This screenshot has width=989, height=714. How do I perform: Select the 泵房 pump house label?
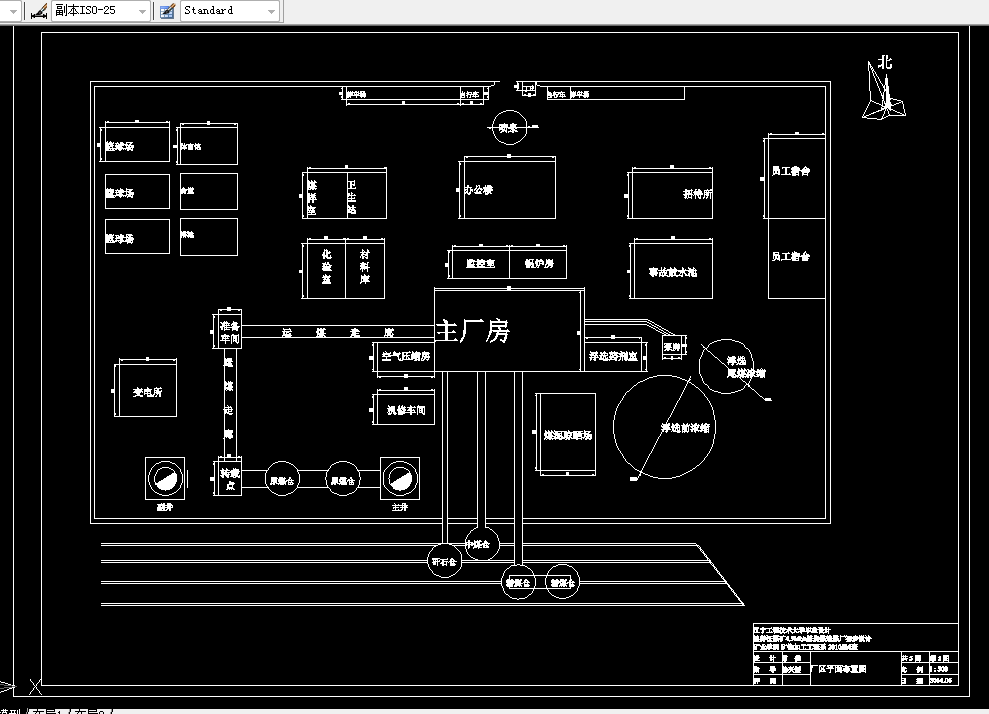pyautogui.click(x=672, y=346)
